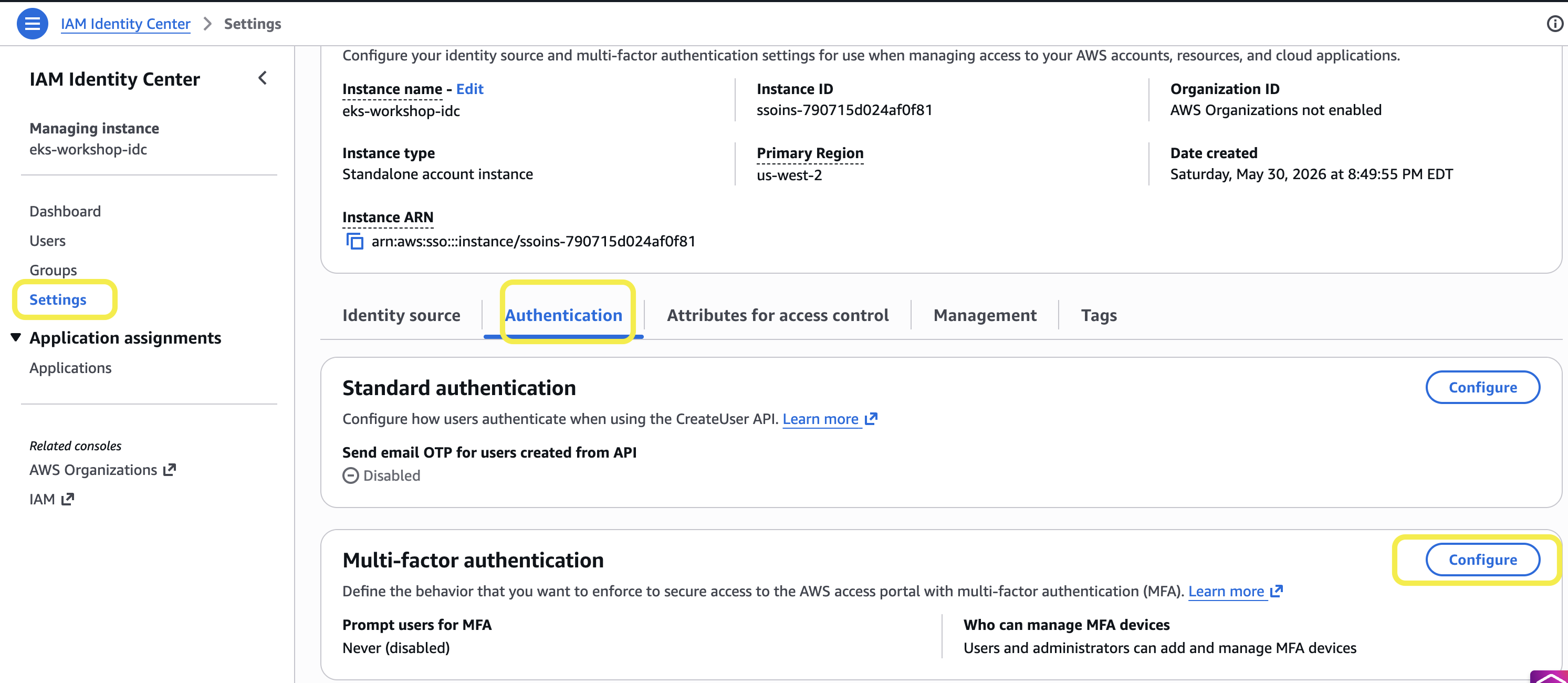Viewport: 1568px width, 683px height.
Task: Click the ARN value arn:aws:sso:::instance text
Action: (533, 241)
